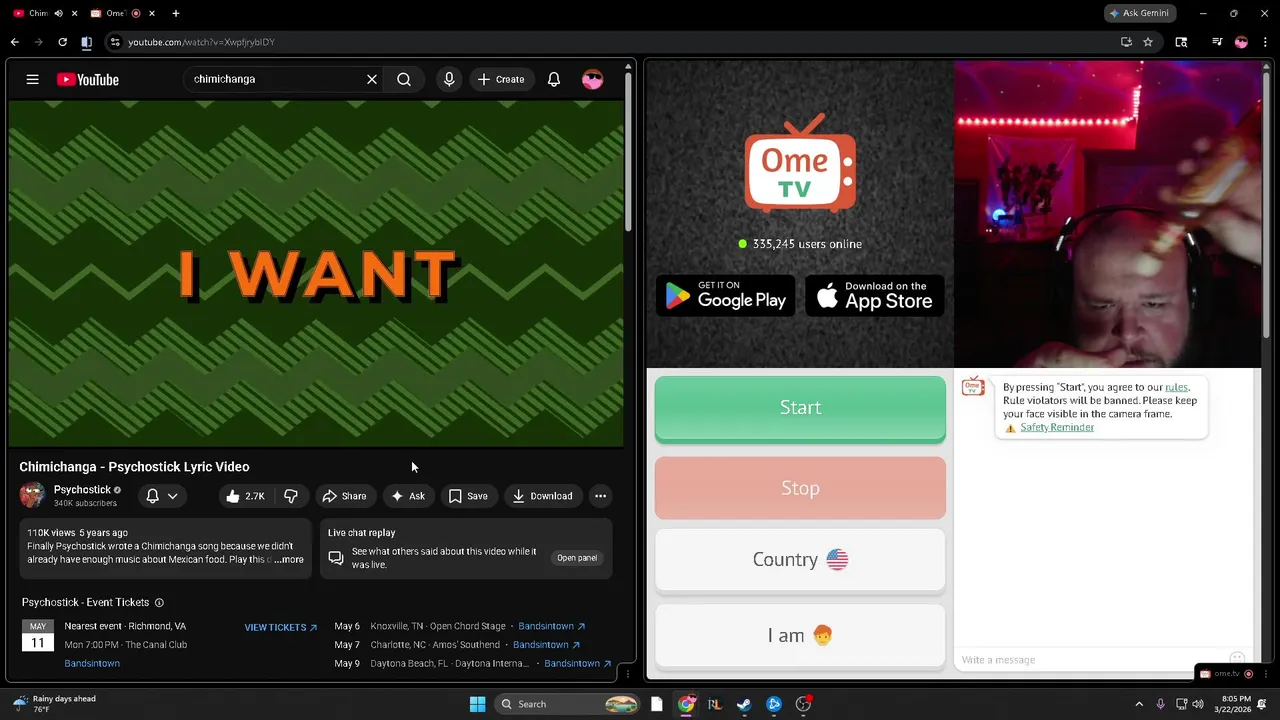Go to the YouTube home logo
The height and width of the screenshot is (720, 1280).
[88, 79]
